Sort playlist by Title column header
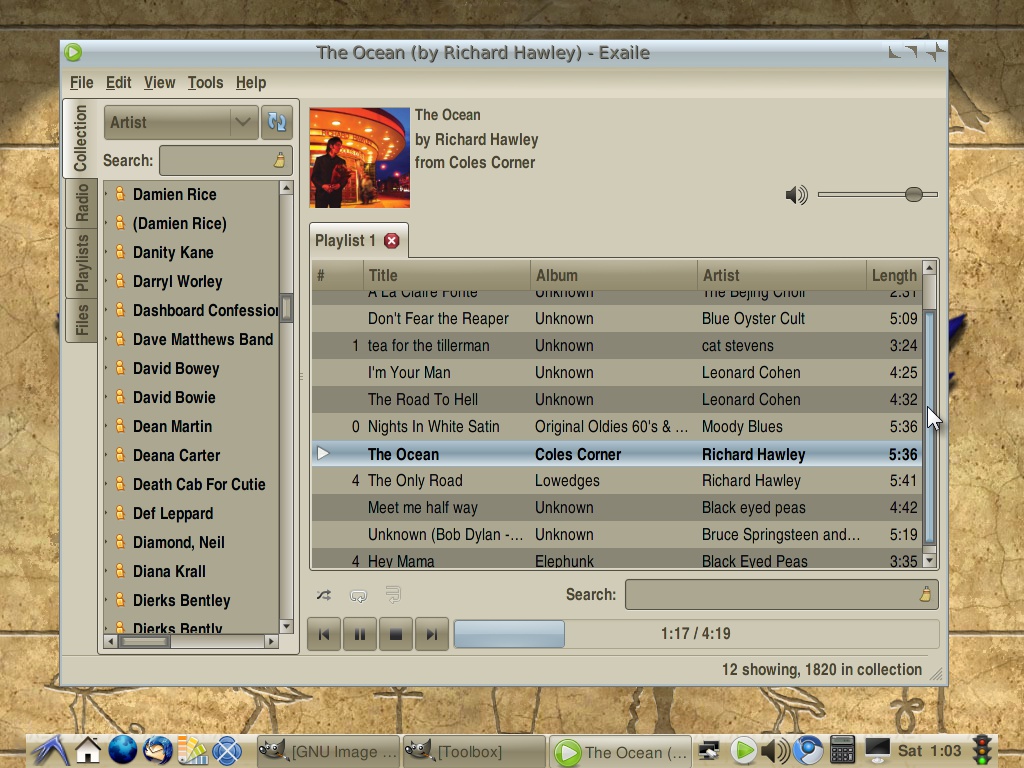The width and height of the screenshot is (1024, 768). coord(447,275)
